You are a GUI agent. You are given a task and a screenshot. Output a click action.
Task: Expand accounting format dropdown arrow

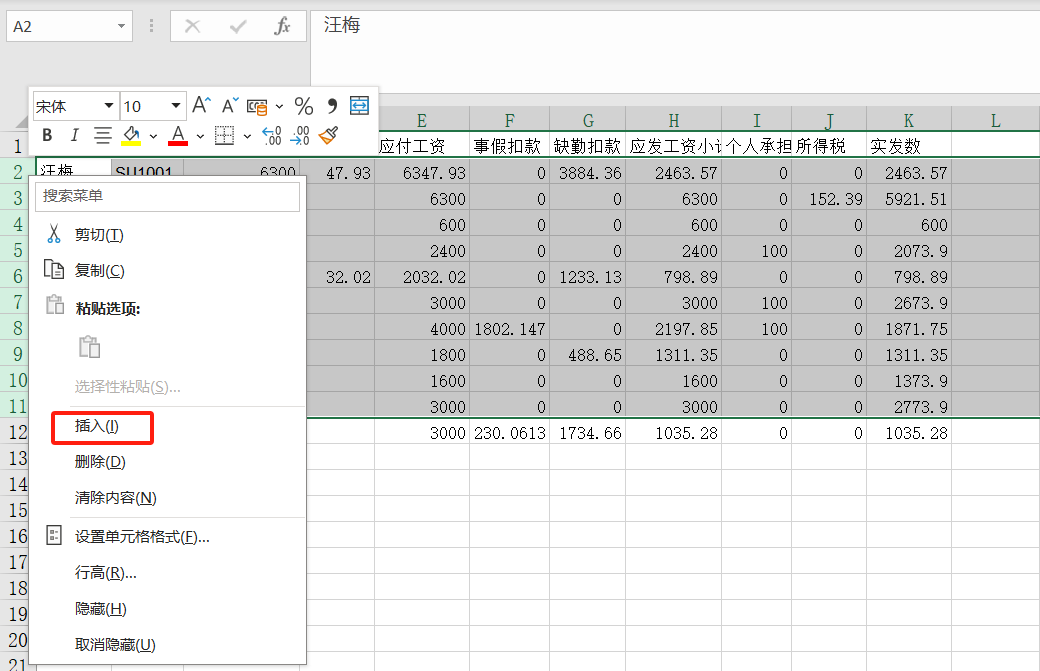pos(279,106)
